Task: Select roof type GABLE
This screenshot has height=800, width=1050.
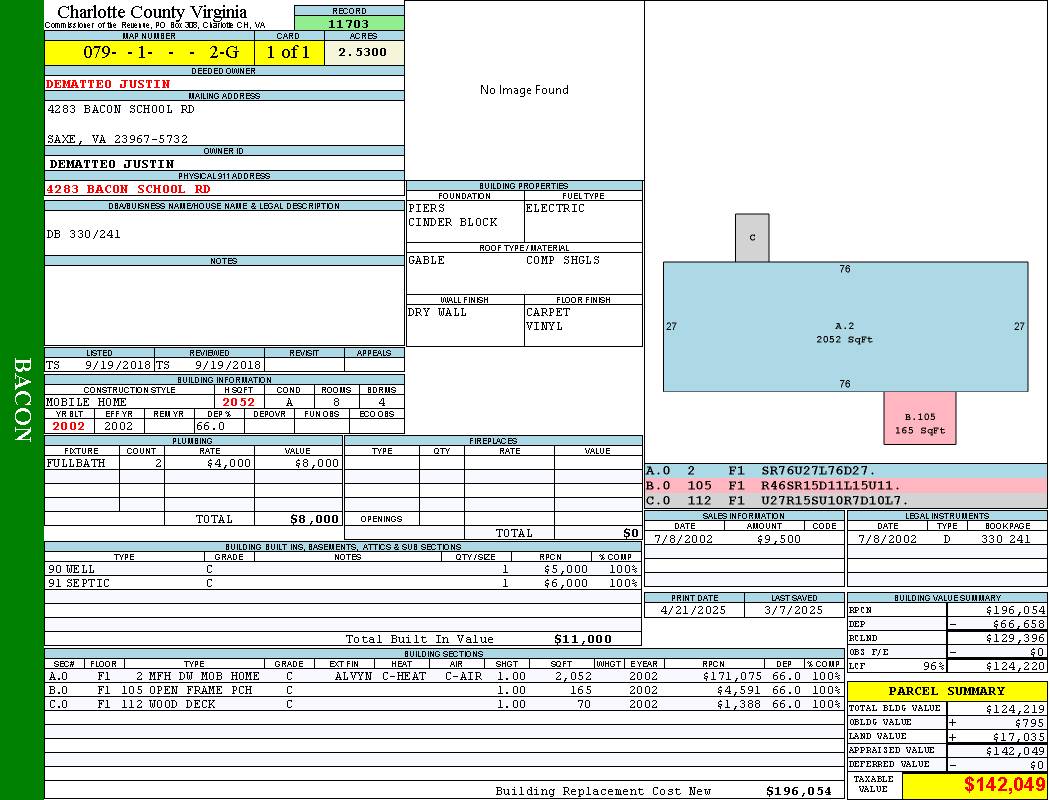Action: pos(426,260)
